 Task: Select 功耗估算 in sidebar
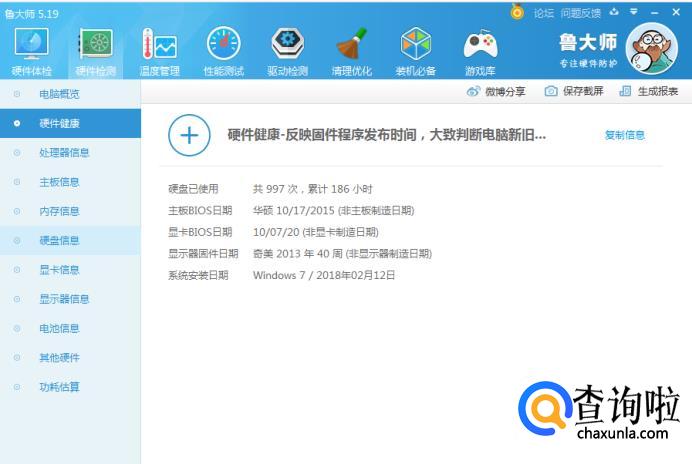70,387
